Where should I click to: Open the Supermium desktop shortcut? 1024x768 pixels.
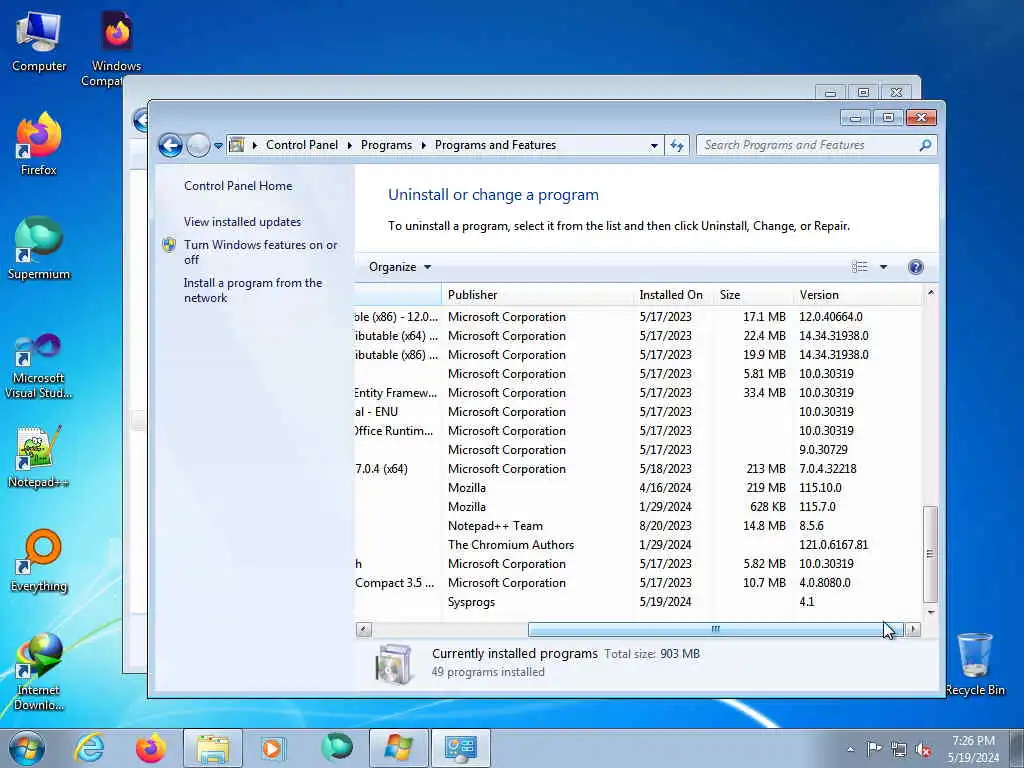pyautogui.click(x=39, y=248)
